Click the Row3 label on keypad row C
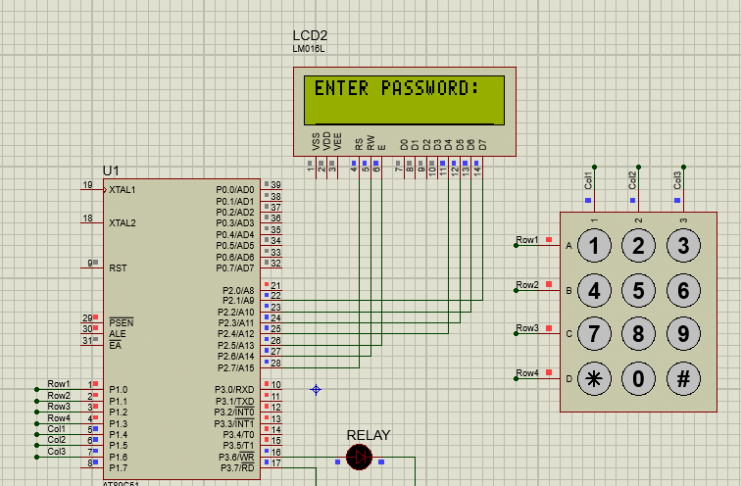Viewport: 741px width, 486px height. (527, 328)
